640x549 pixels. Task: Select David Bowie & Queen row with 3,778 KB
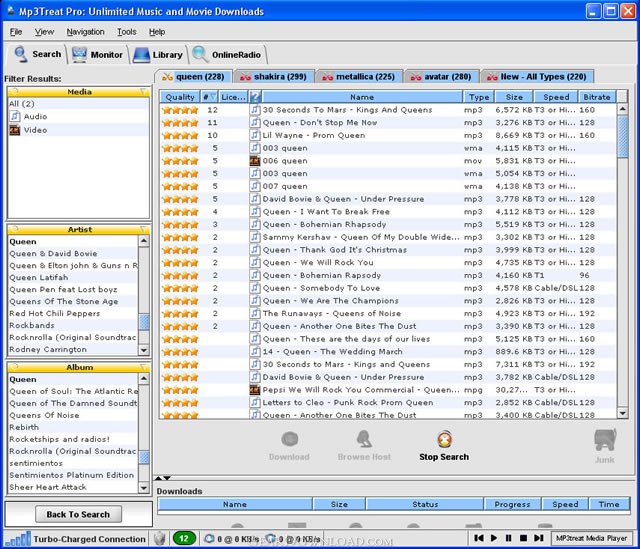pyautogui.click(x=388, y=199)
